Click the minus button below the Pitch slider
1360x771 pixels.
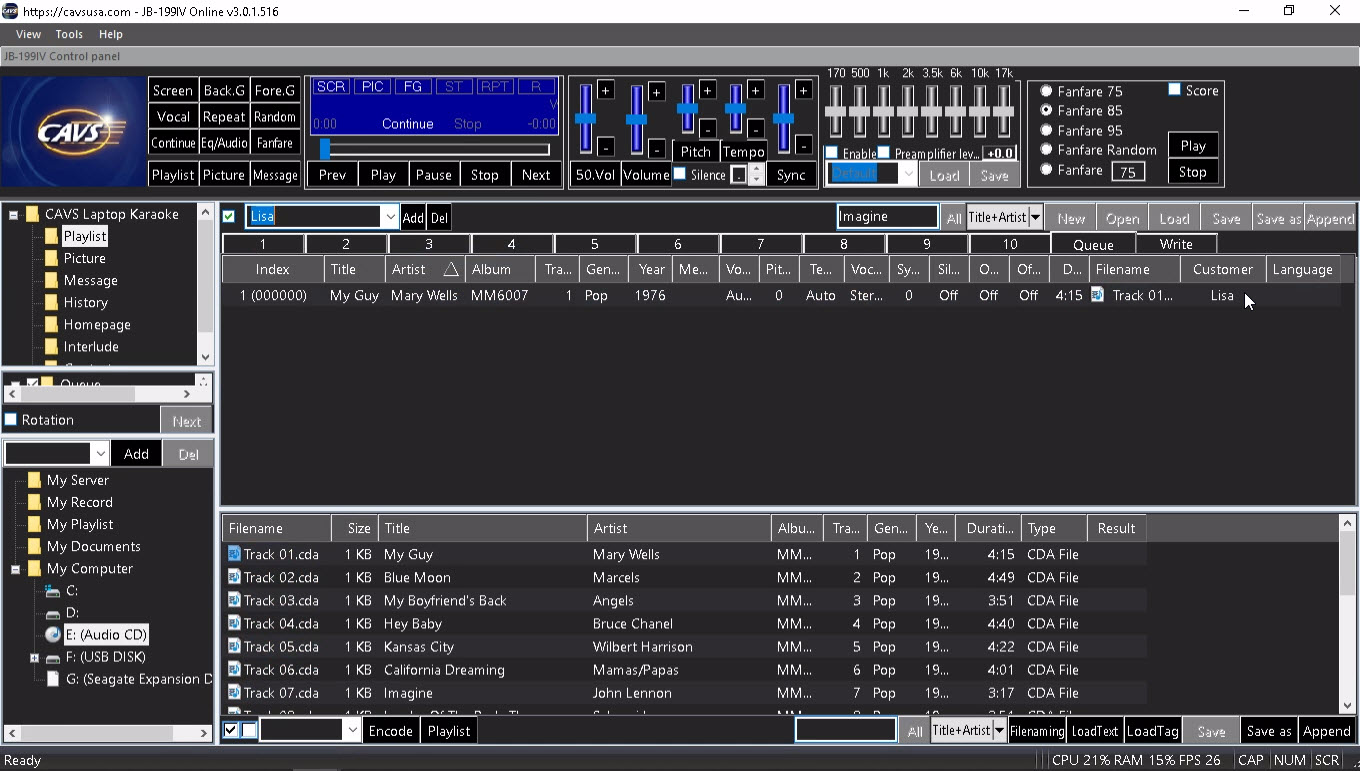(x=707, y=128)
